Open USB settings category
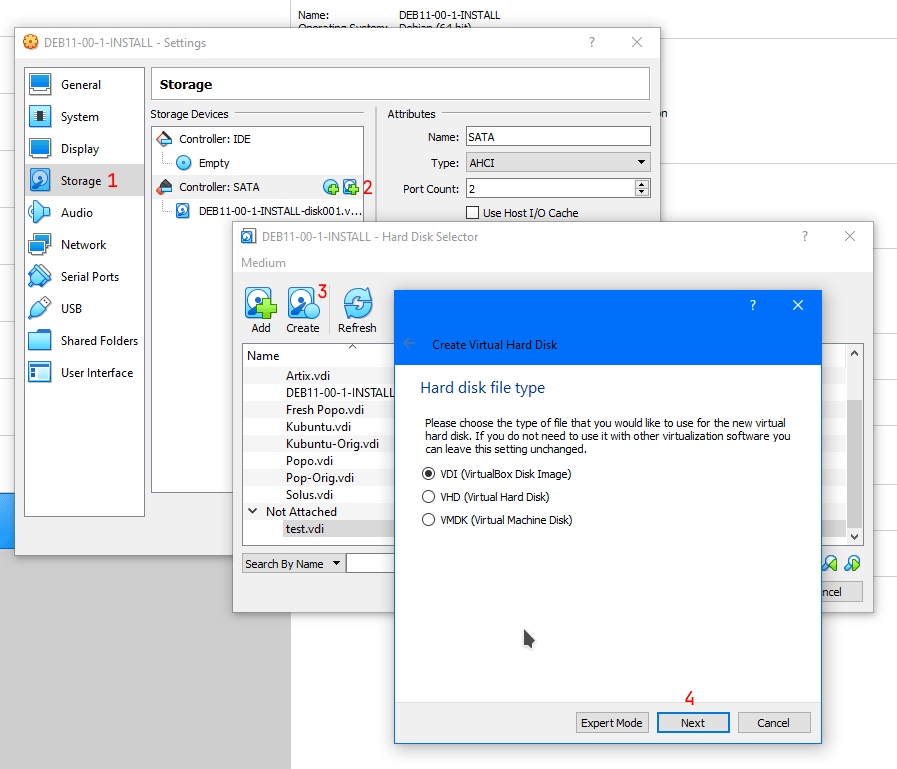Image resolution: width=897 pixels, height=769 pixels. point(84,309)
